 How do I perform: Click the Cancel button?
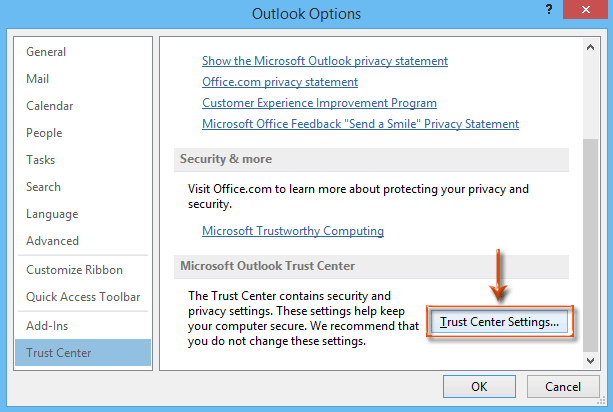click(563, 387)
